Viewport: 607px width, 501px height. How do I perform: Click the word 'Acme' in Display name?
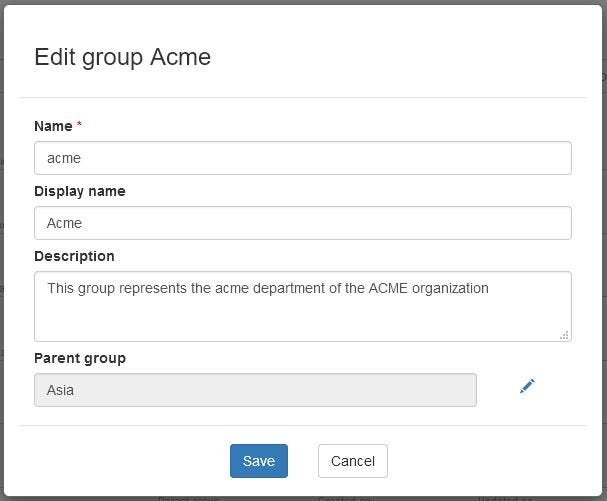pos(64,223)
